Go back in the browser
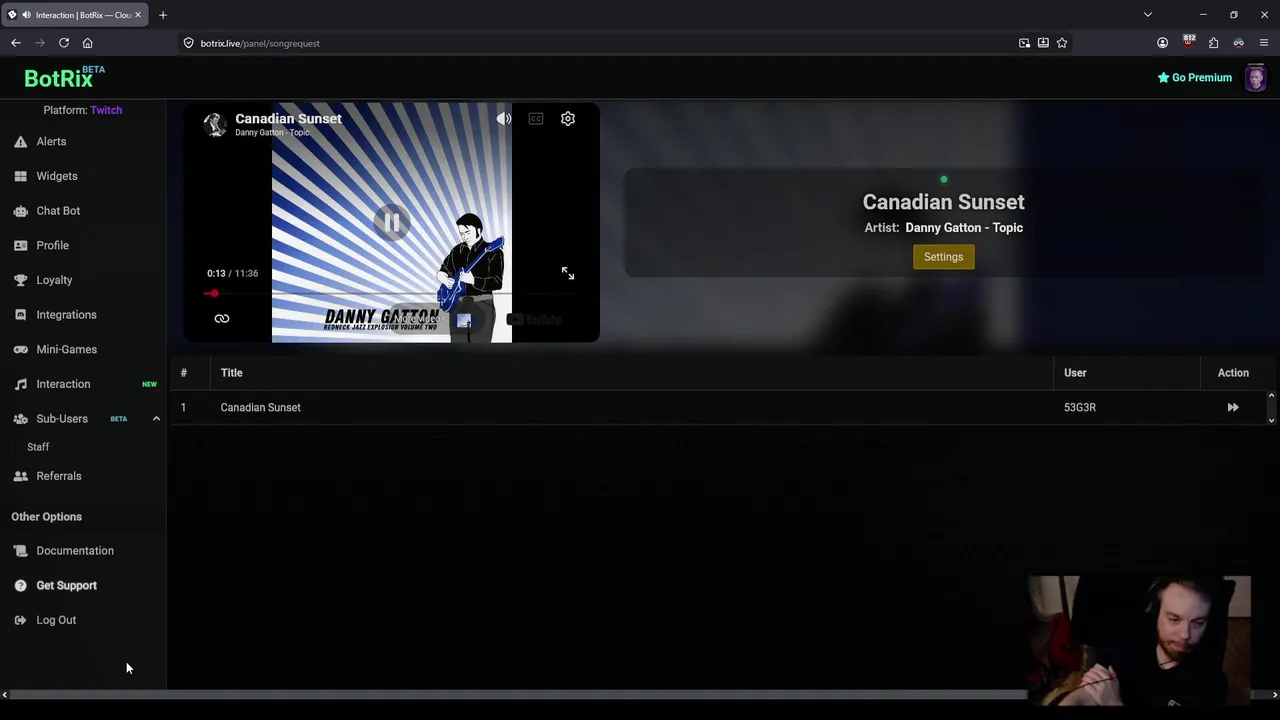Screen dimensions: 1280x720 pos(16,43)
